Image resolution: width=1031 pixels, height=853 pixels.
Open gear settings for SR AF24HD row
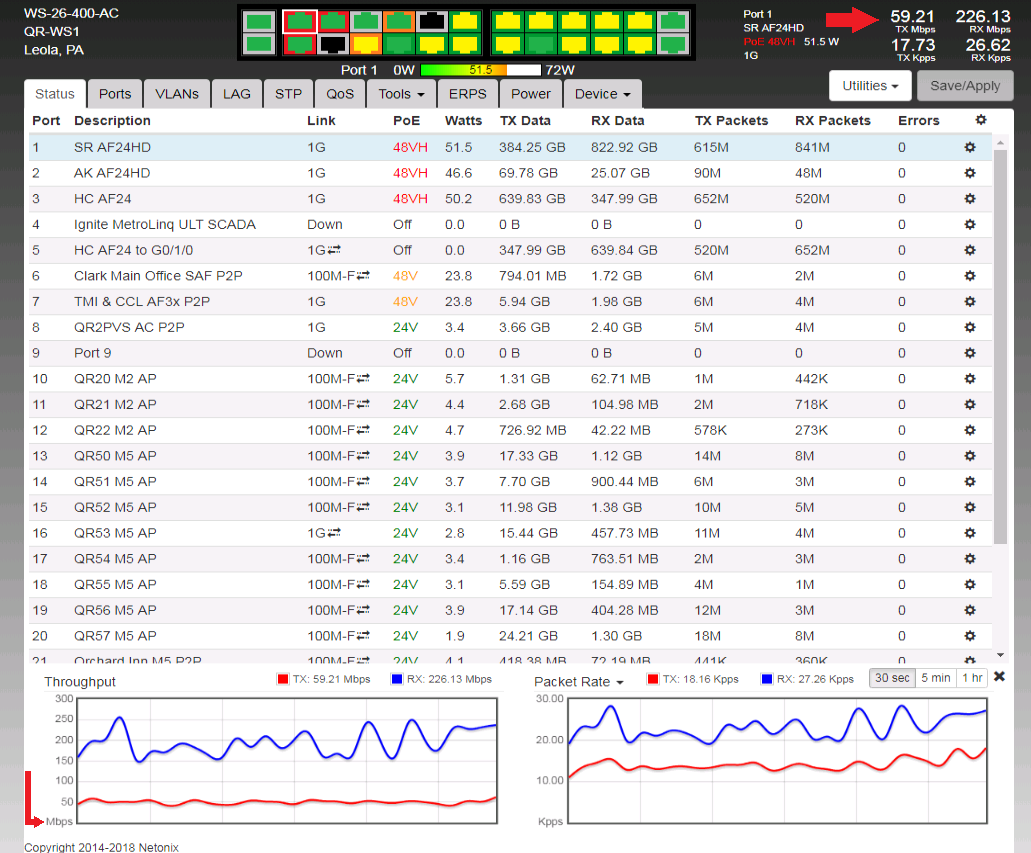(x=969, y=147)
